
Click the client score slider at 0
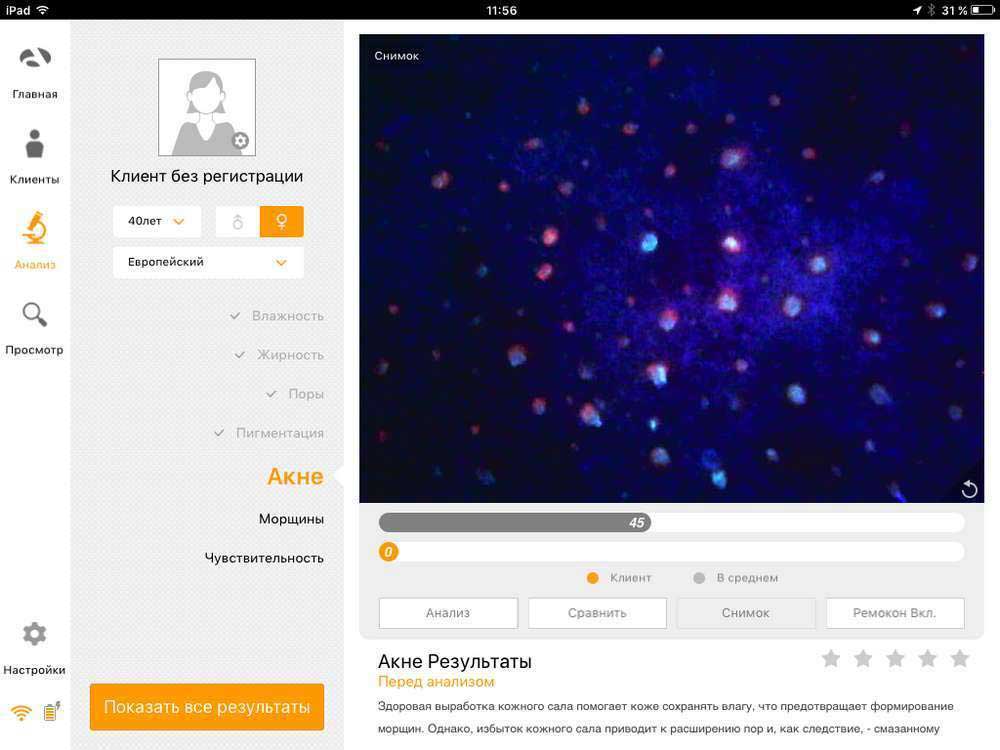tap(389, 552)
